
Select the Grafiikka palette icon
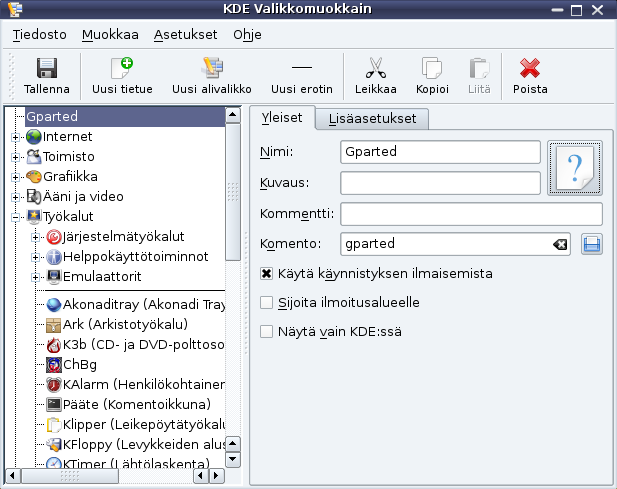[x=34, y=177]
